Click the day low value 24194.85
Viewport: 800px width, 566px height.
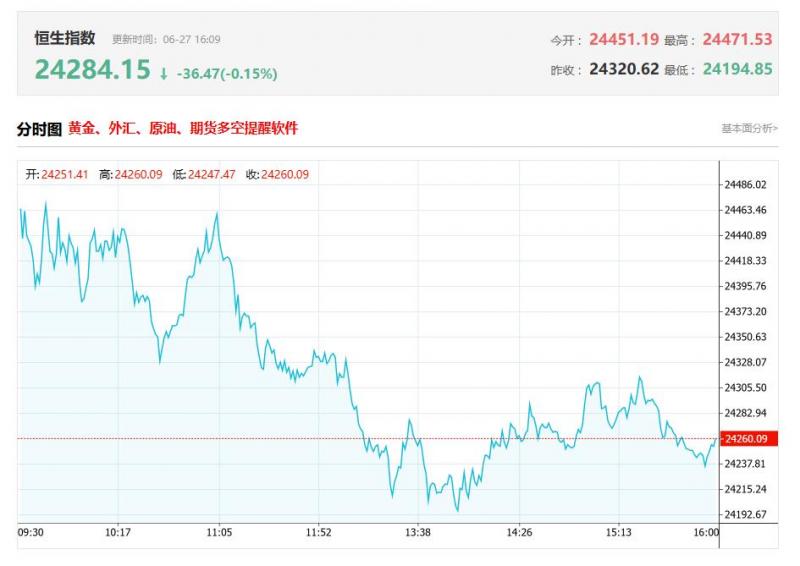[x=737, y=69]
